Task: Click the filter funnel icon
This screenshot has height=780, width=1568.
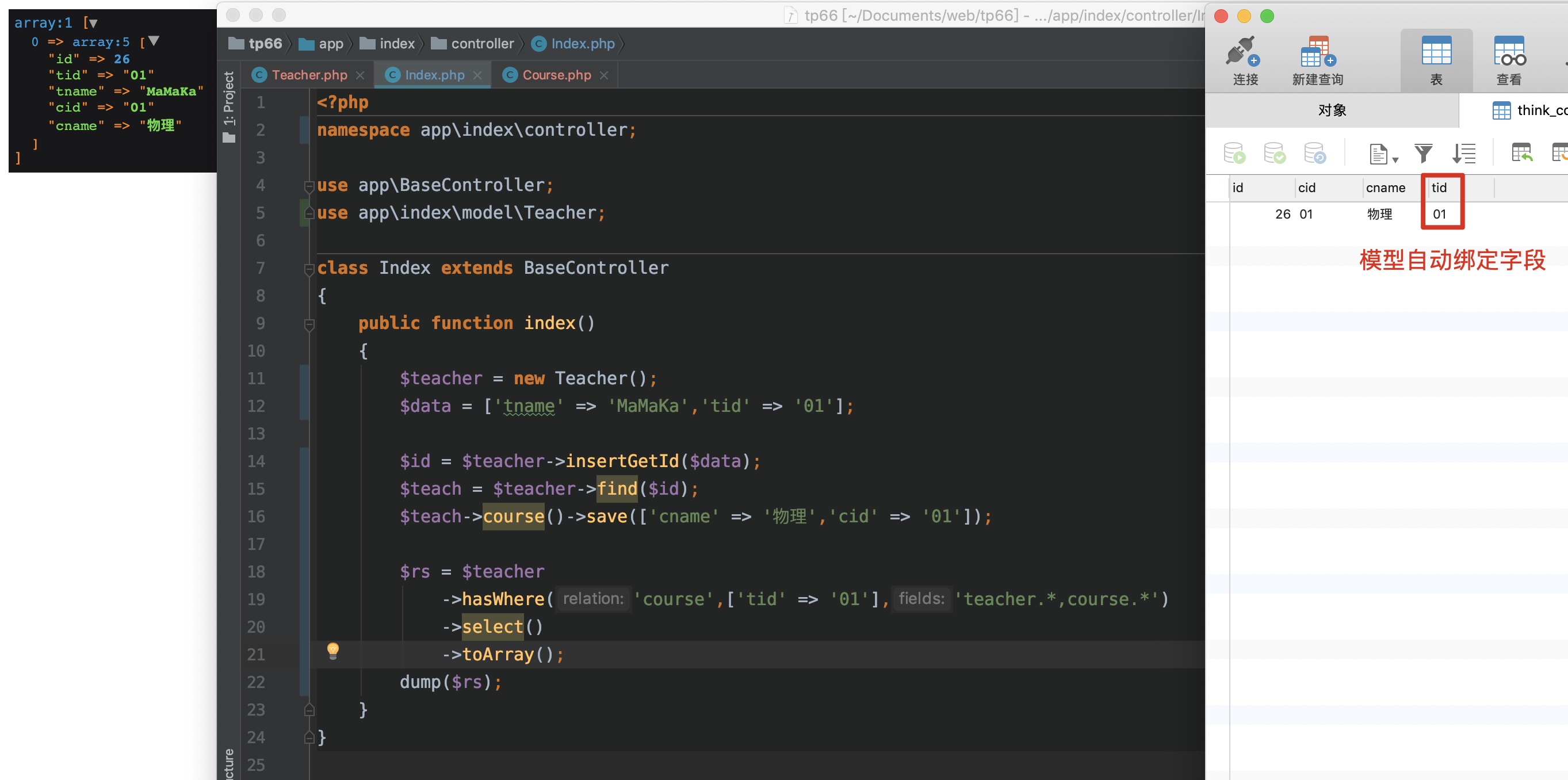Action: coord(1423,153)
